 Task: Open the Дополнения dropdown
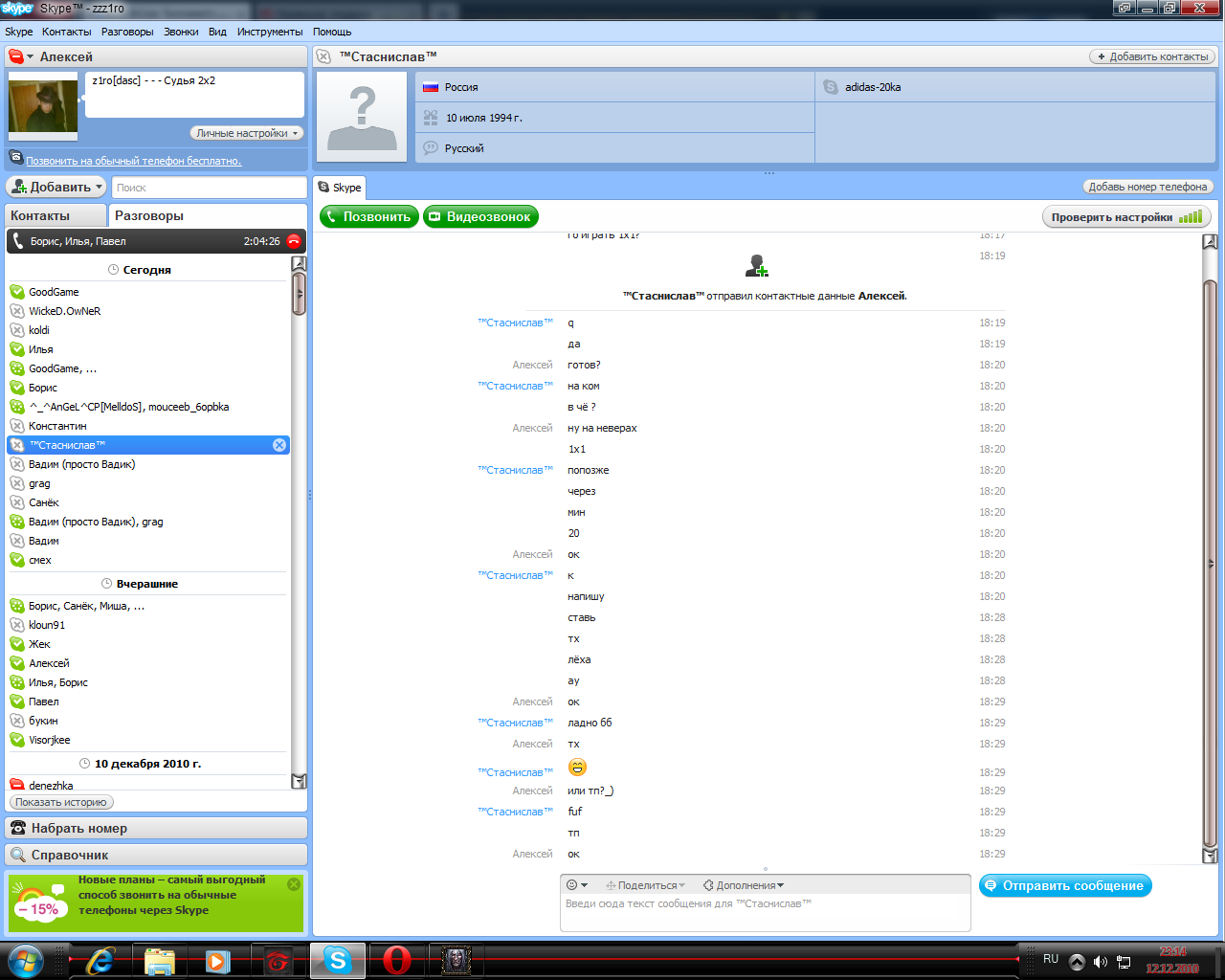(744, 885)
